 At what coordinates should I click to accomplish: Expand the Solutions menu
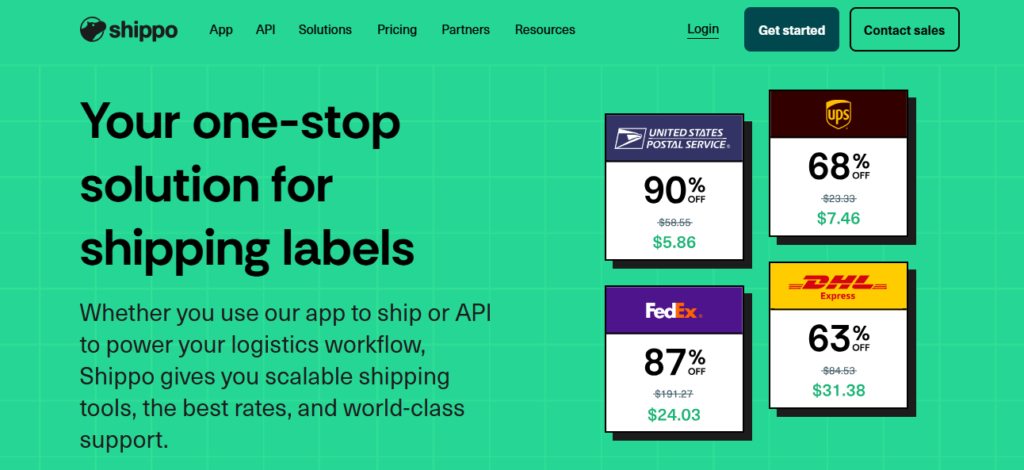click(325, 30)
